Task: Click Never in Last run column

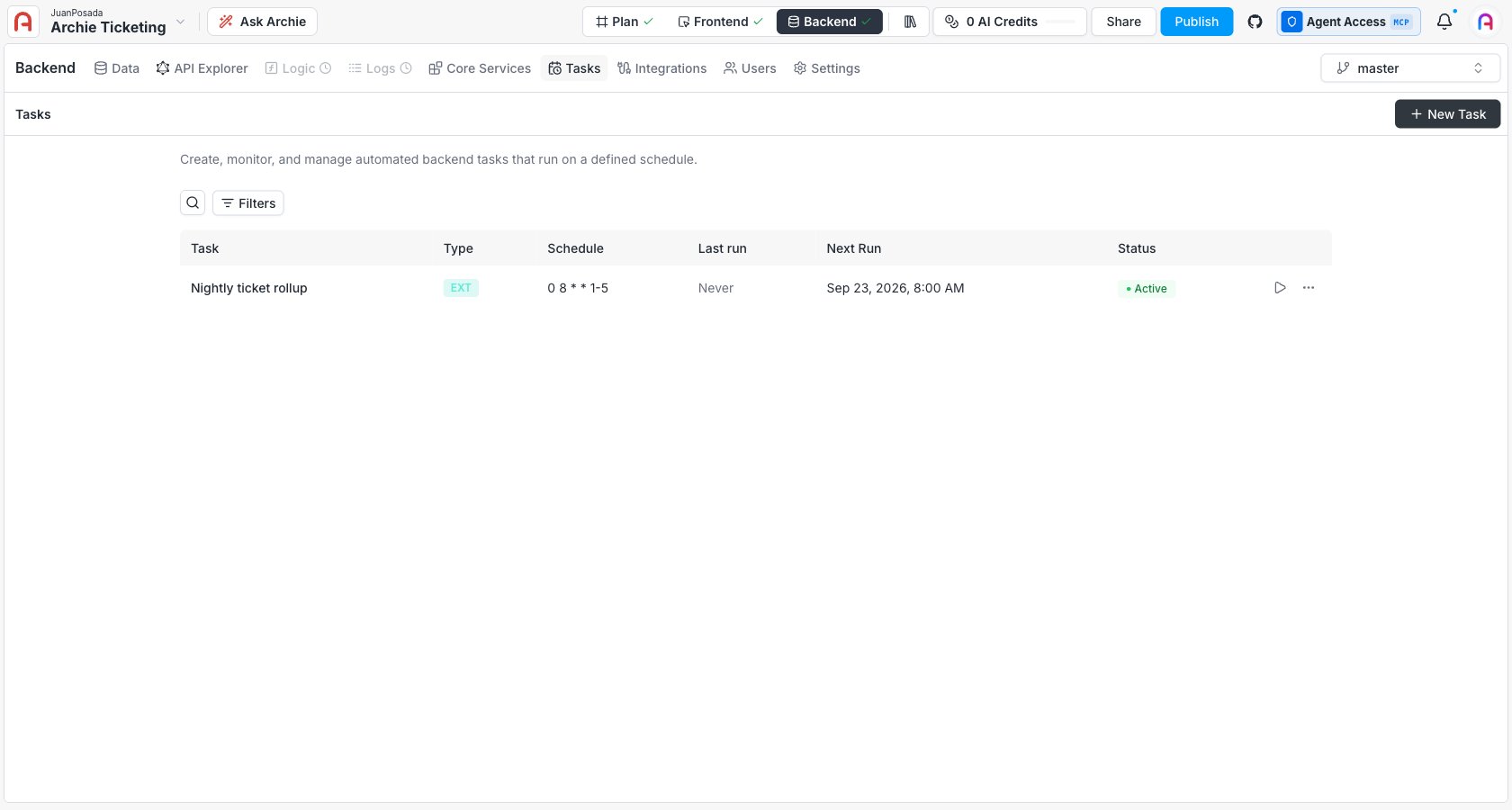Action: (716, 288)
